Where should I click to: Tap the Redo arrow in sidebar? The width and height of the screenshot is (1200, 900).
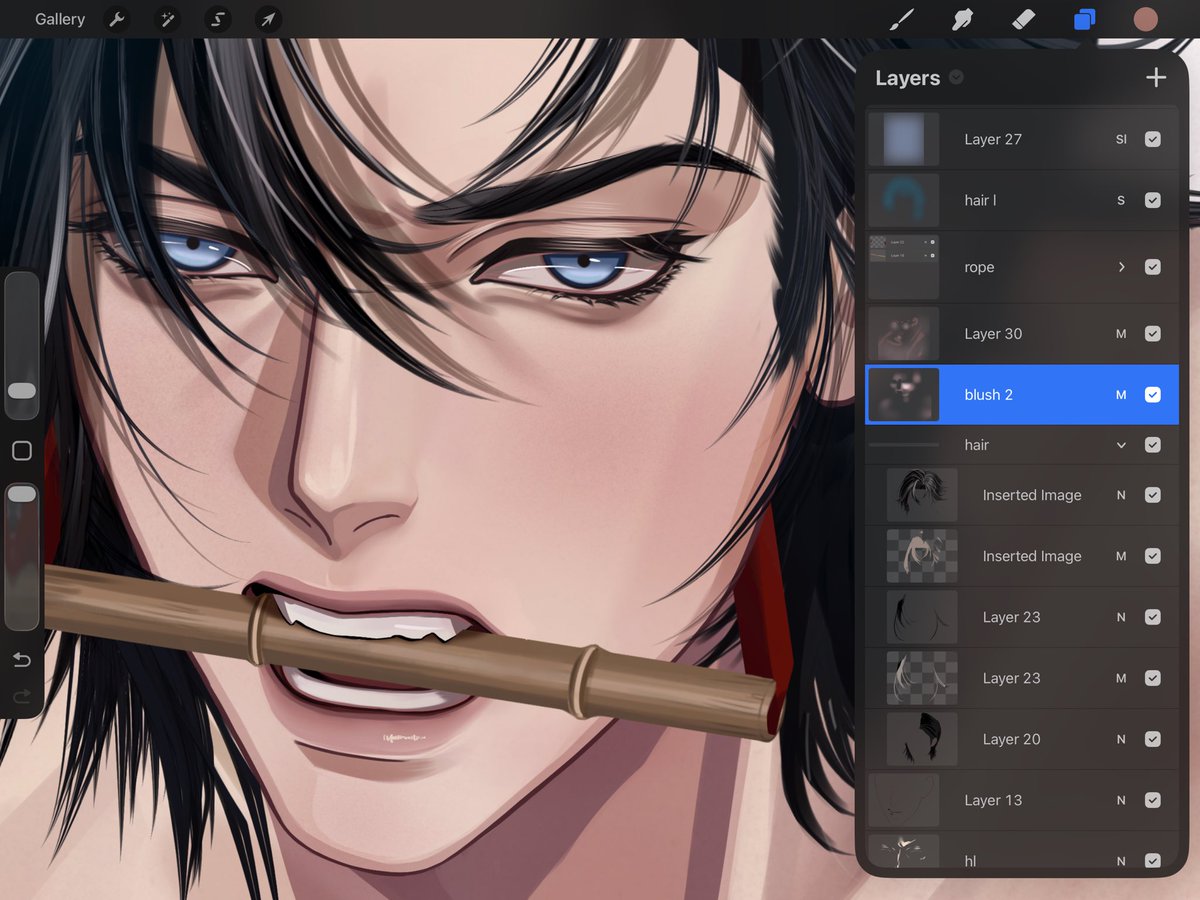point(21,696)
